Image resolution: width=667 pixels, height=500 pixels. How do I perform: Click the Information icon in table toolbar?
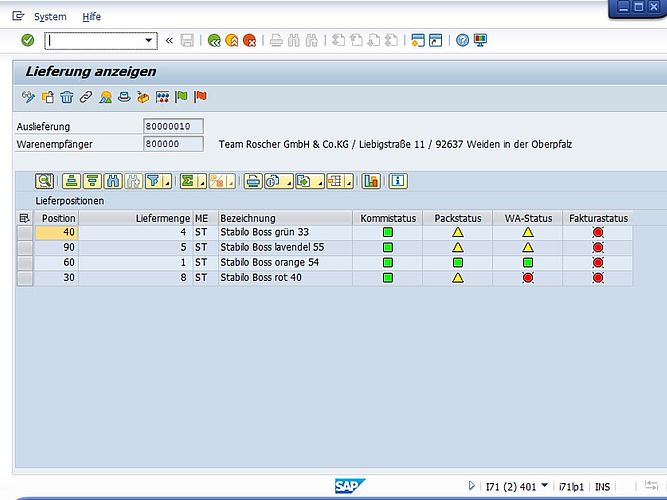click(x=398, y=181)
